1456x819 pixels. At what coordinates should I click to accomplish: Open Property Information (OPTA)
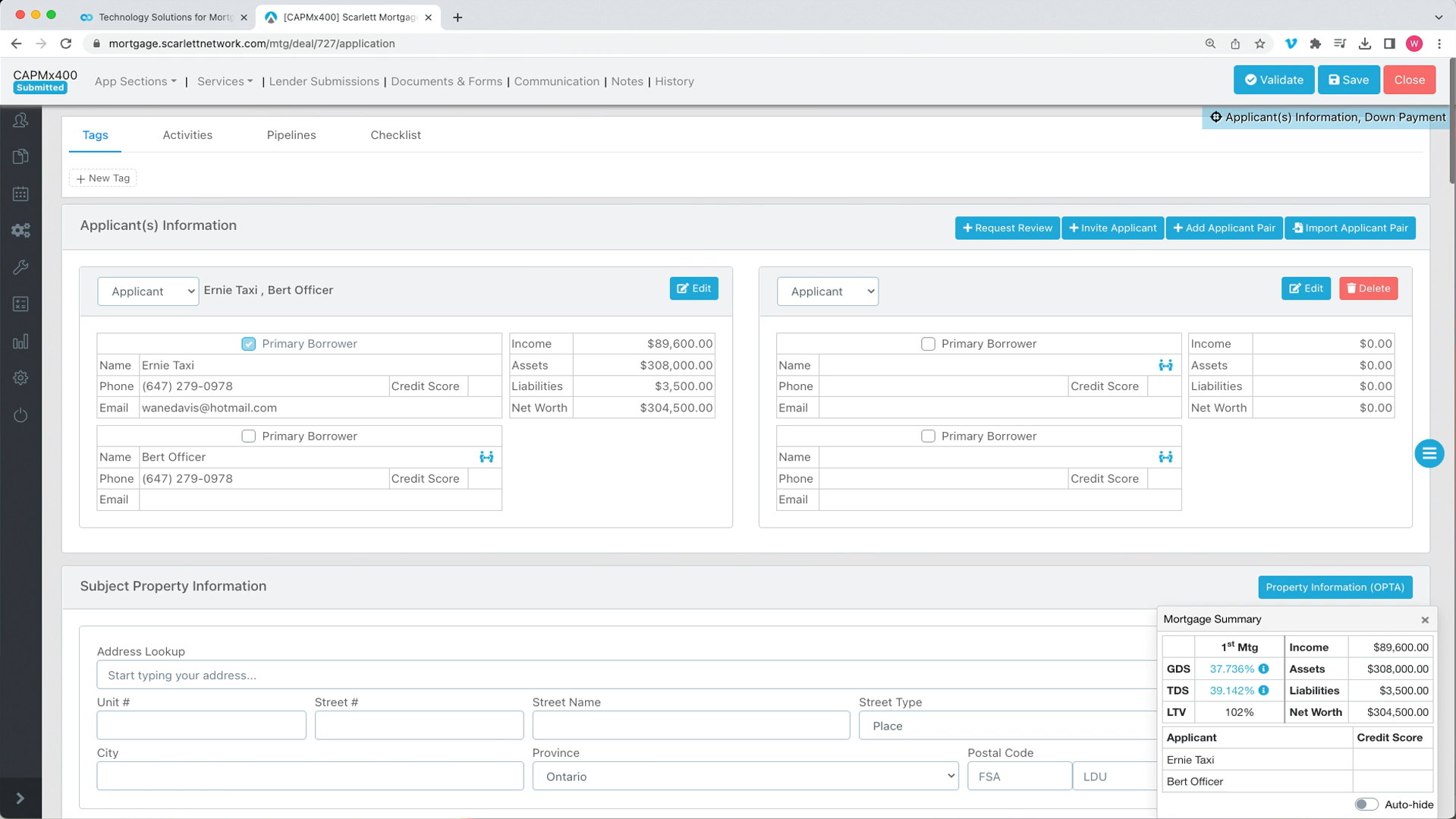pos(1335,587)
